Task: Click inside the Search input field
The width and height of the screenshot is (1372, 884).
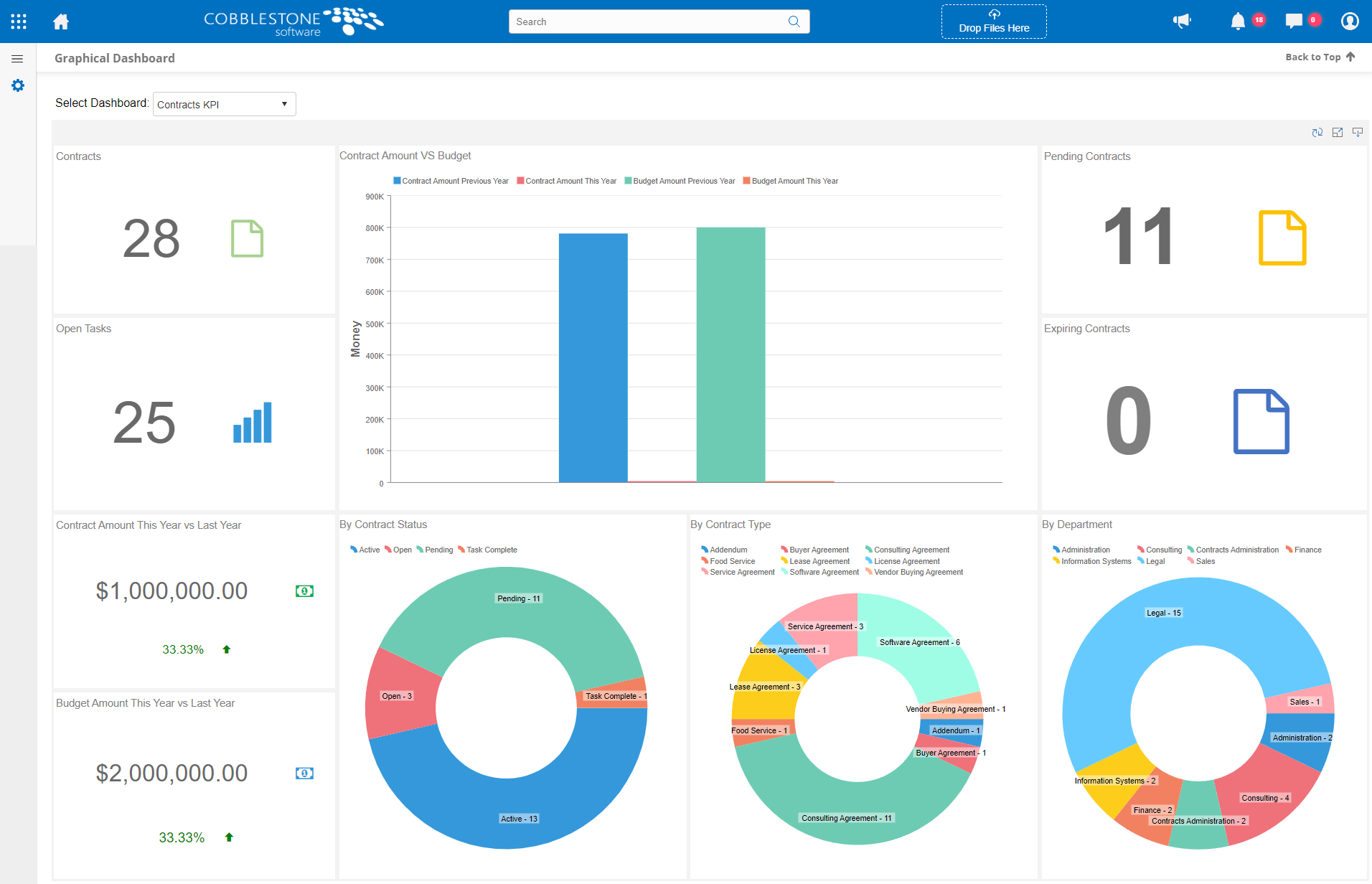Action: point(649,22)
